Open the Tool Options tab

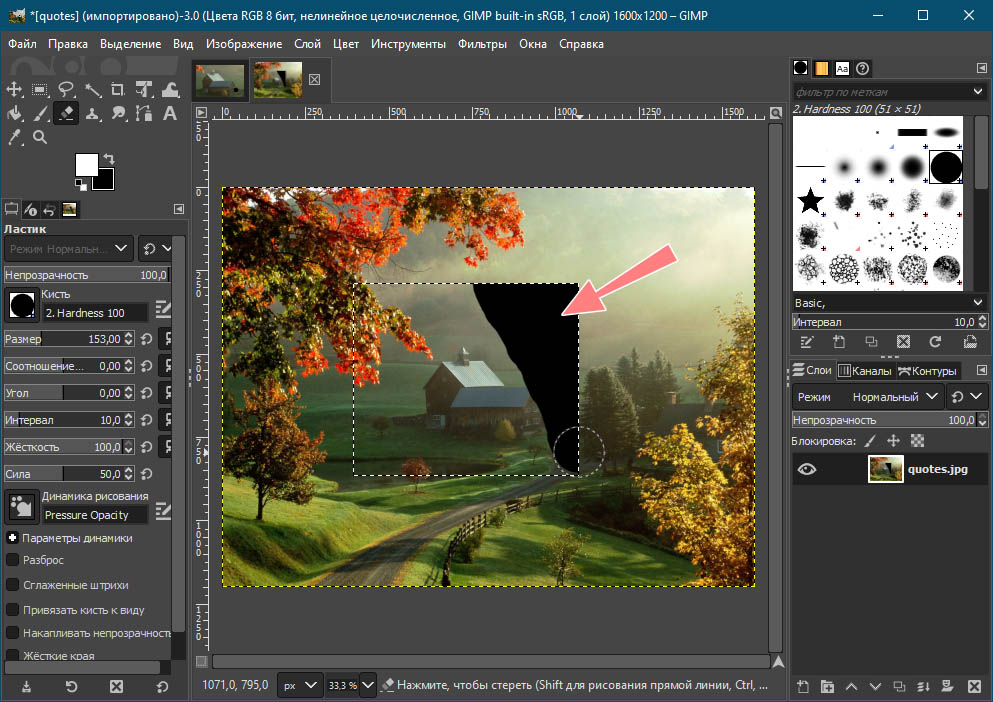coord(11,209)
